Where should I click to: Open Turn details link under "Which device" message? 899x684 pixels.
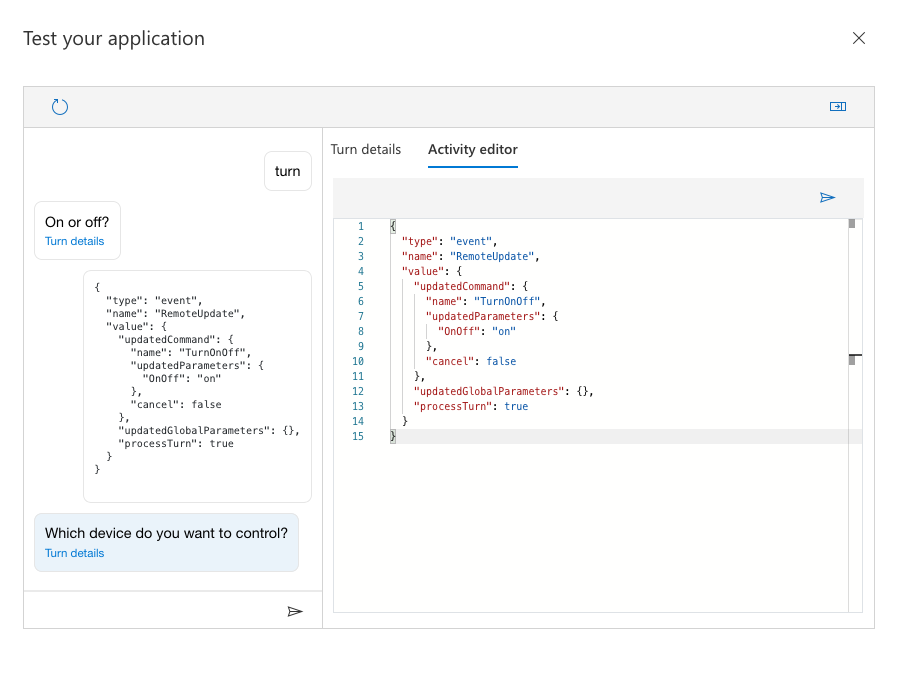coord(74,553)
